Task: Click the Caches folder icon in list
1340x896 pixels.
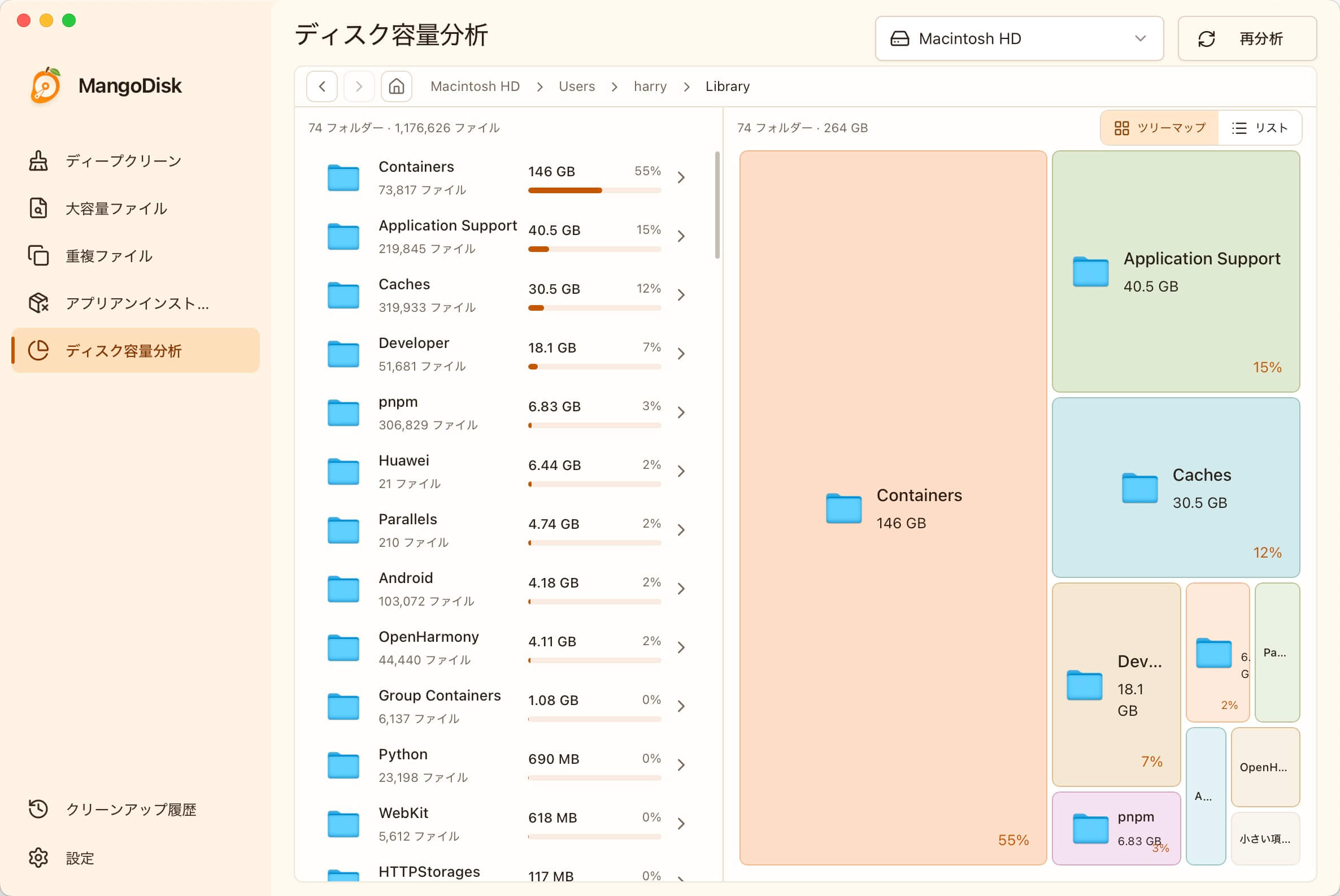Action: [x=343, y=295]
